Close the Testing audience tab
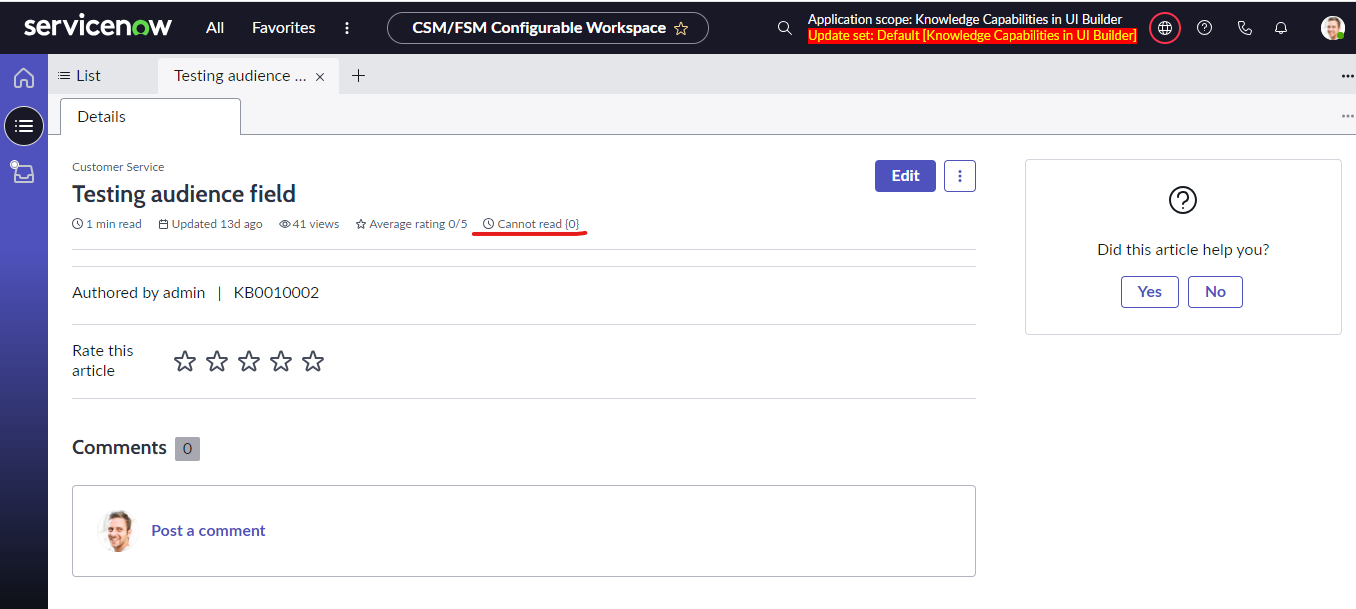This screenshot has height=609, width=1356. point(320,77)
